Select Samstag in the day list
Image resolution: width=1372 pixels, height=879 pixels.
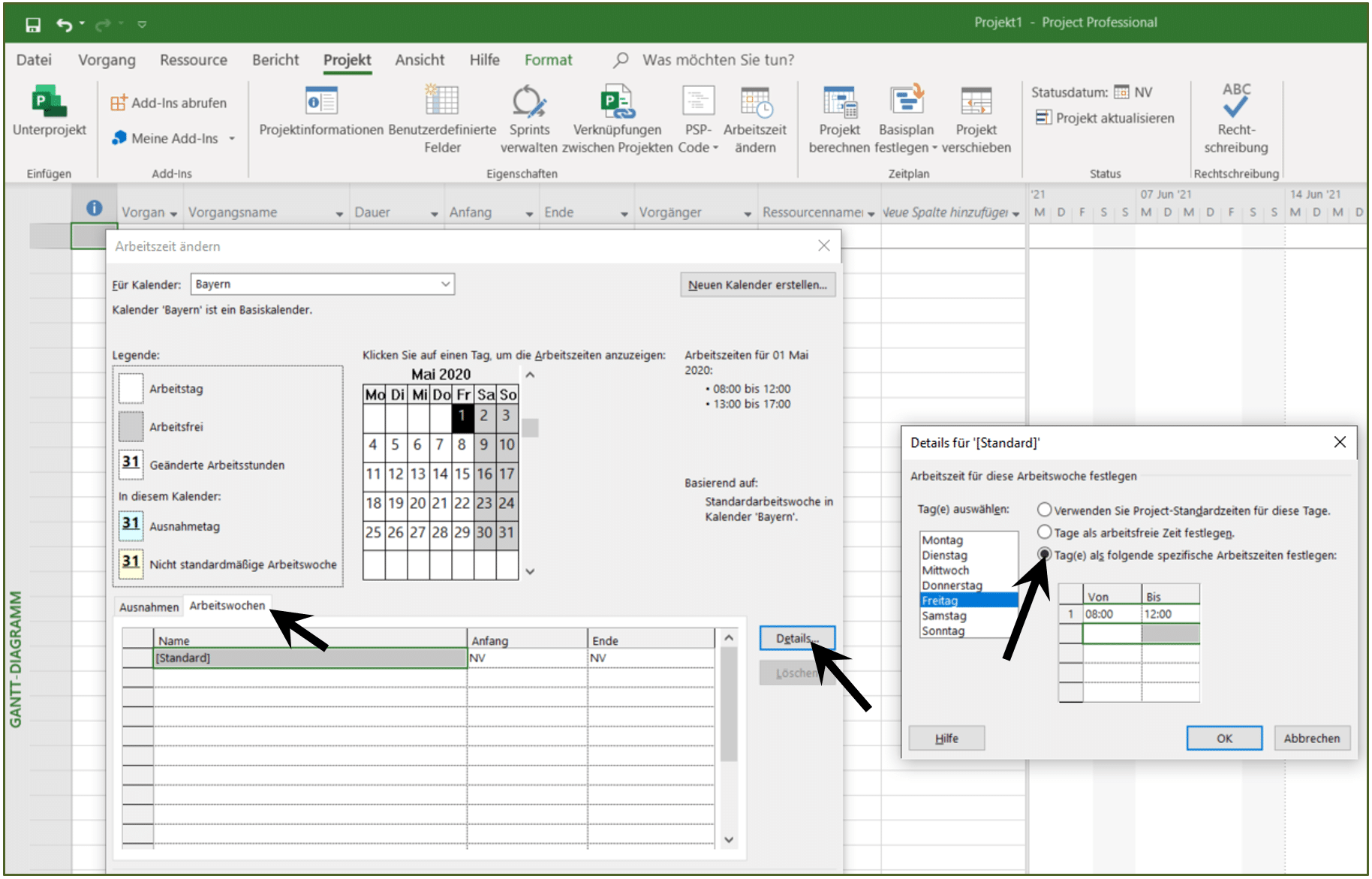(x=943, y=616)
